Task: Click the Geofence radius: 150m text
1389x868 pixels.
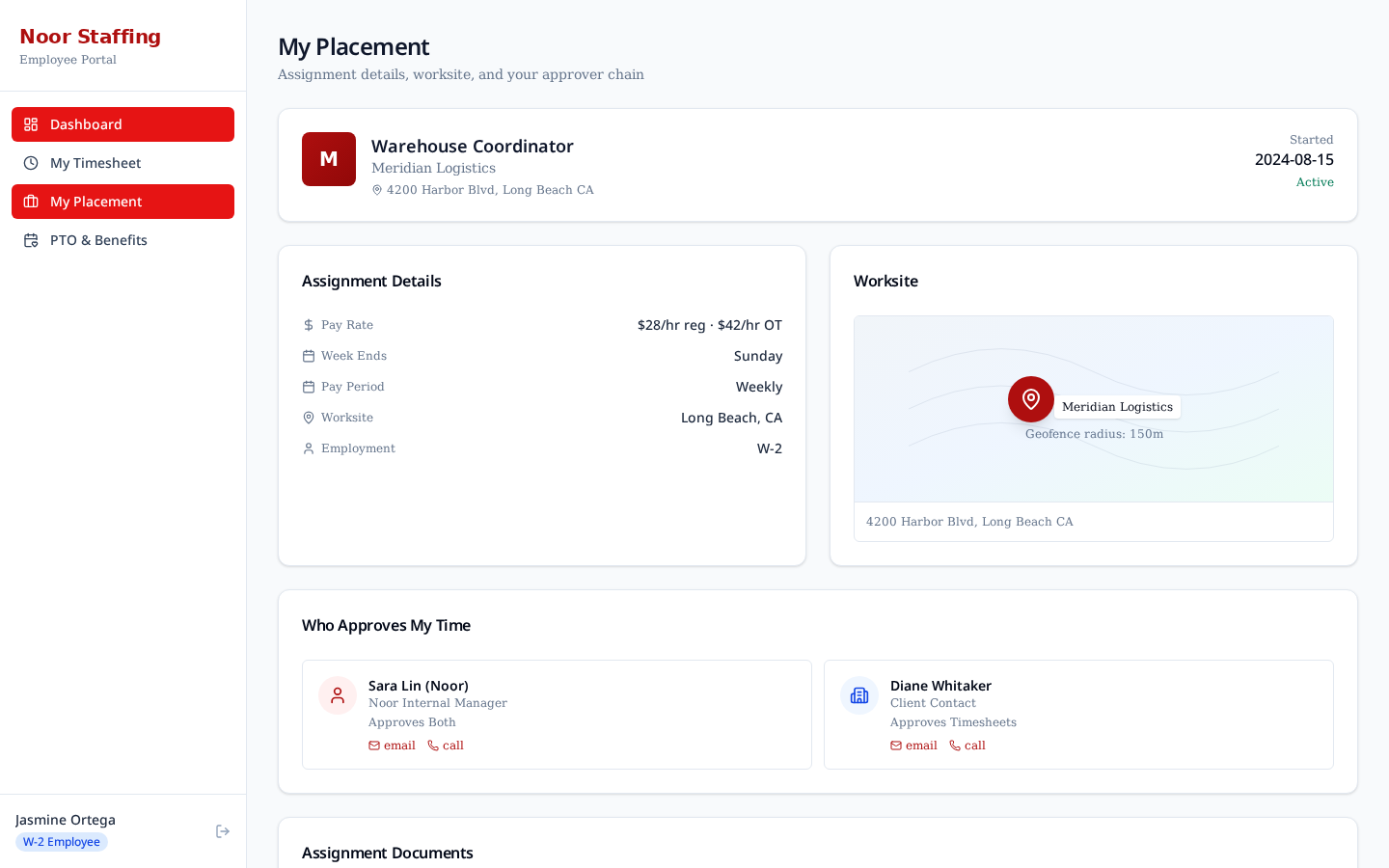Action: pos(1094,434)
